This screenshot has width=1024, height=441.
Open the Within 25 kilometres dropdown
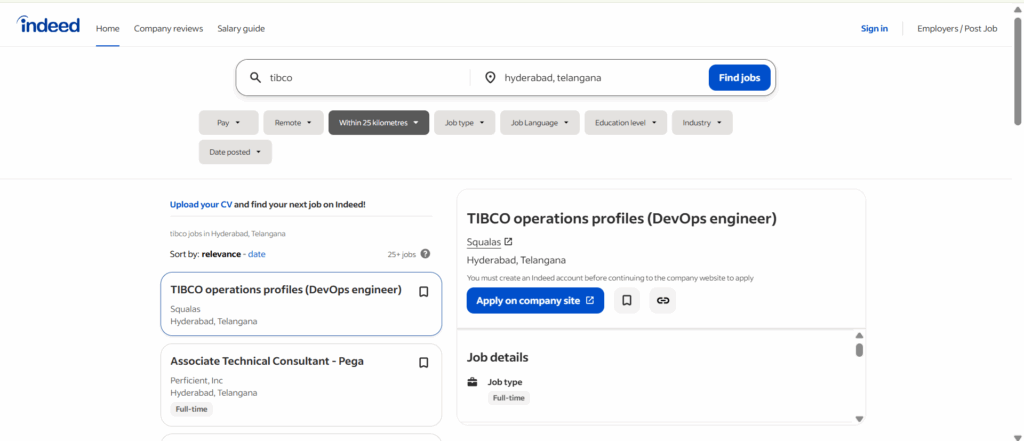pyautogui.click(x=379, y=123)
